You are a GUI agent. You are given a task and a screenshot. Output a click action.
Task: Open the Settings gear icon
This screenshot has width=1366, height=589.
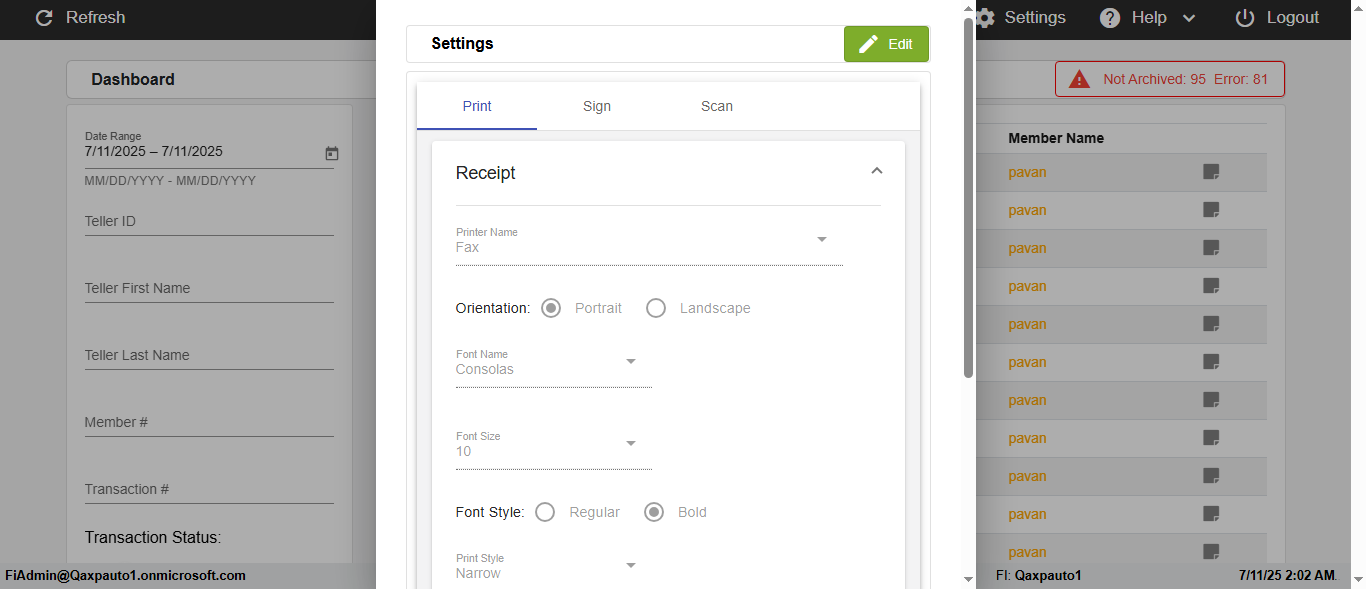986,18
